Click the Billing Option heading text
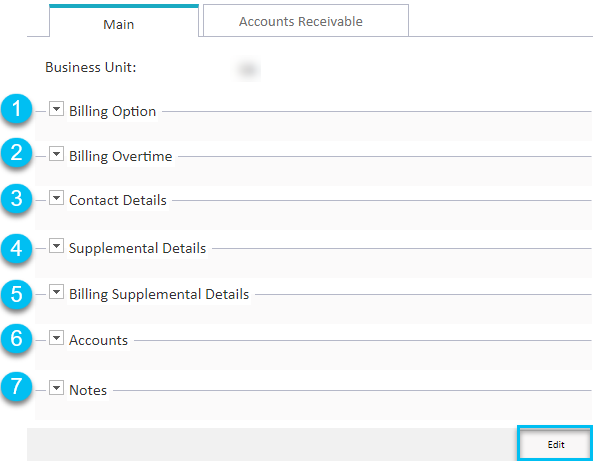 coord(112,112)
